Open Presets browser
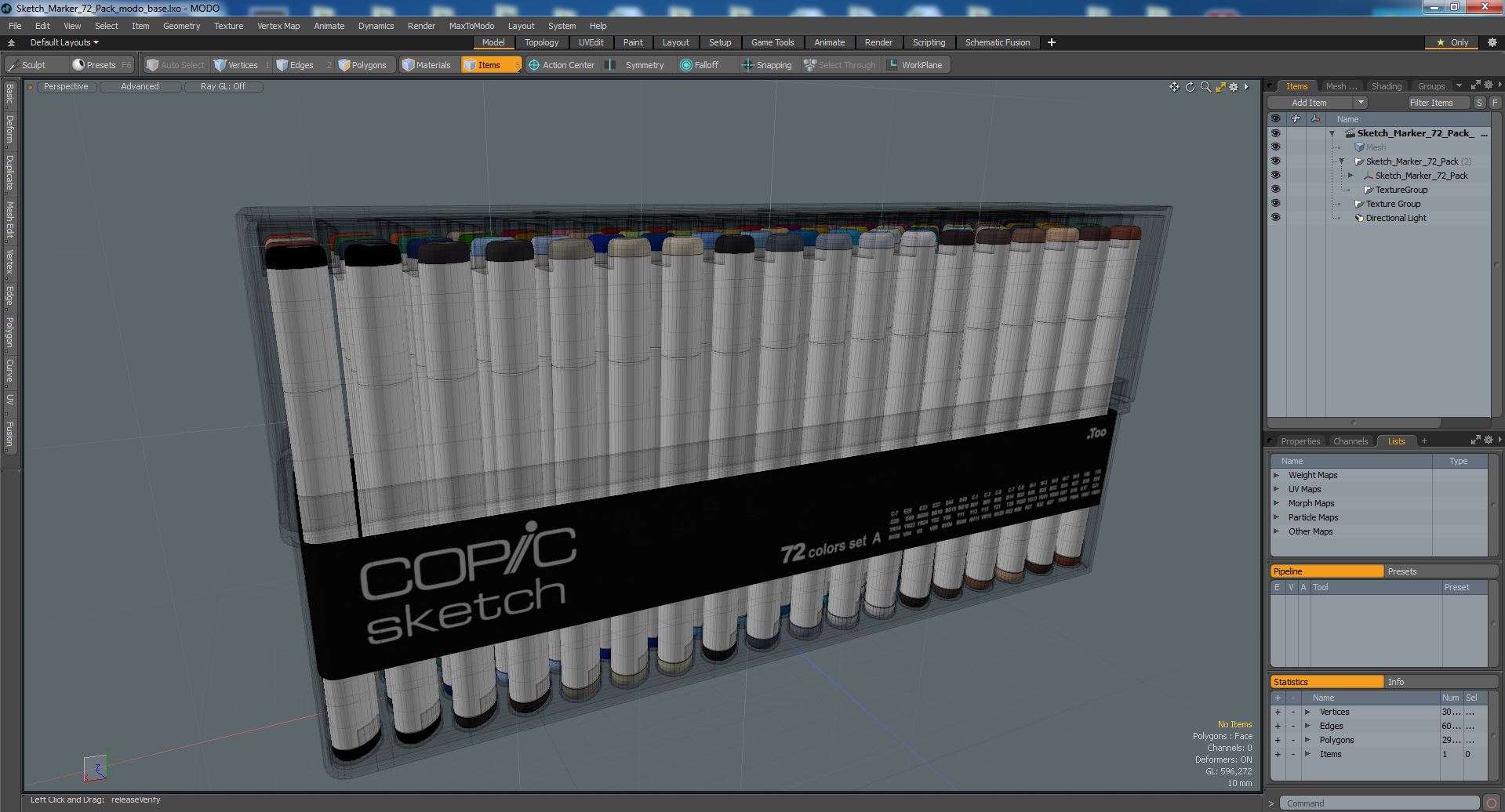 pos(100,65)
